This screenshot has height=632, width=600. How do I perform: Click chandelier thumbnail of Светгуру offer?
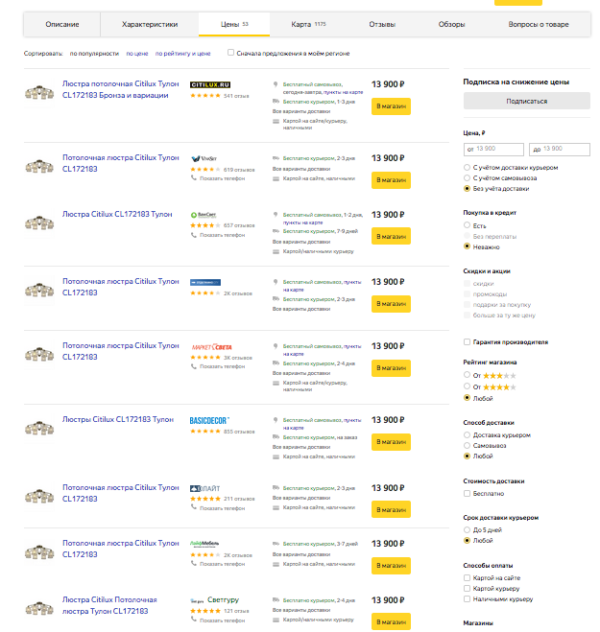tap(39, 609)
